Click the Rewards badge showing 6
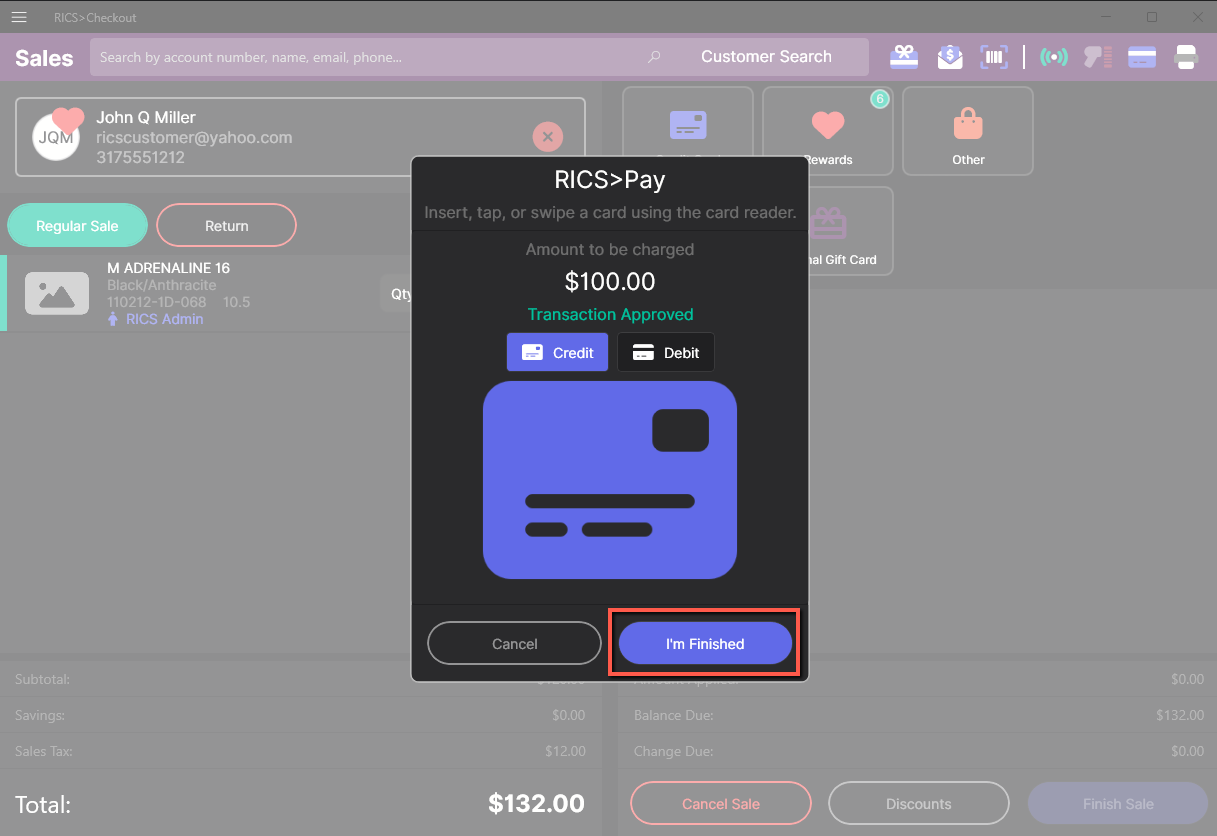 coord(879,99)
